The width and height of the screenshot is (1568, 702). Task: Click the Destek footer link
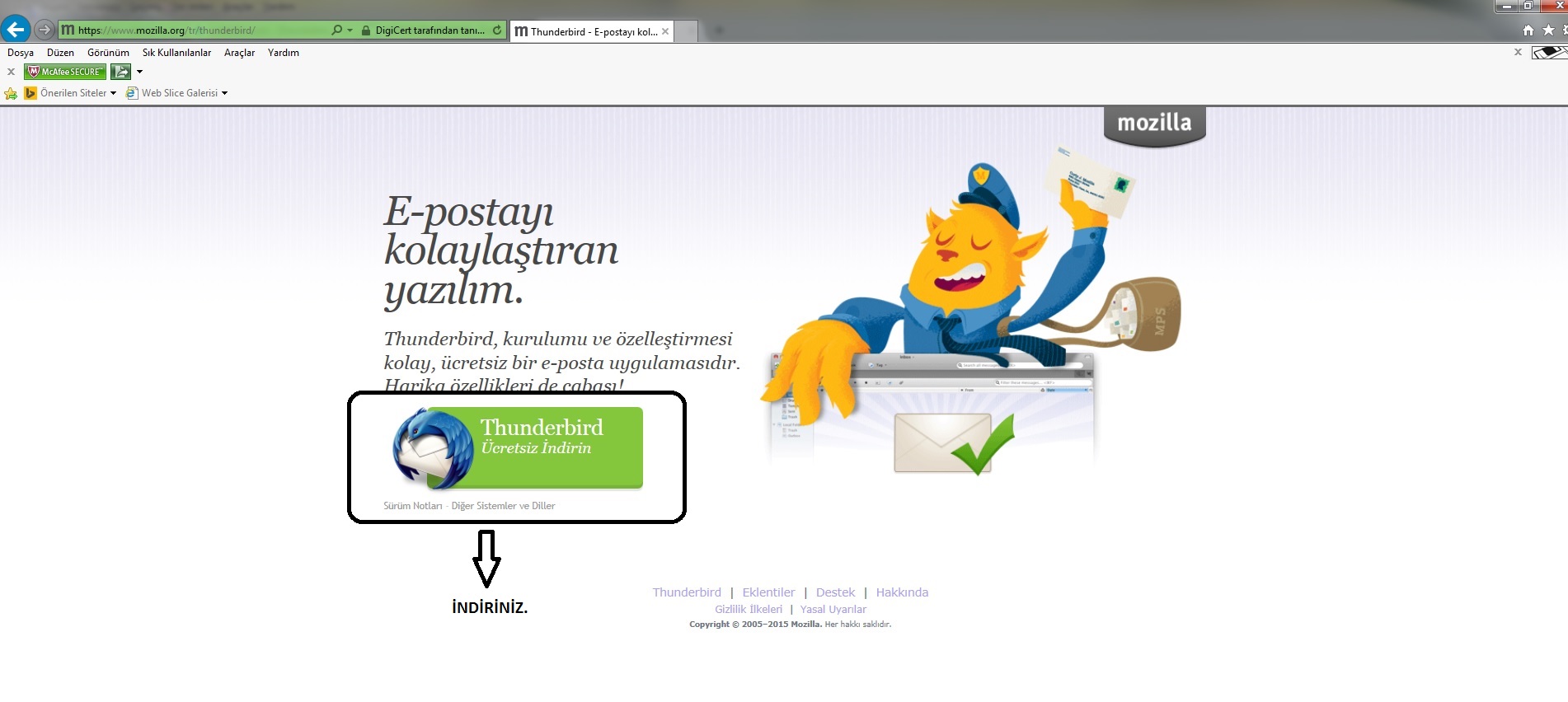click(835, 592)
